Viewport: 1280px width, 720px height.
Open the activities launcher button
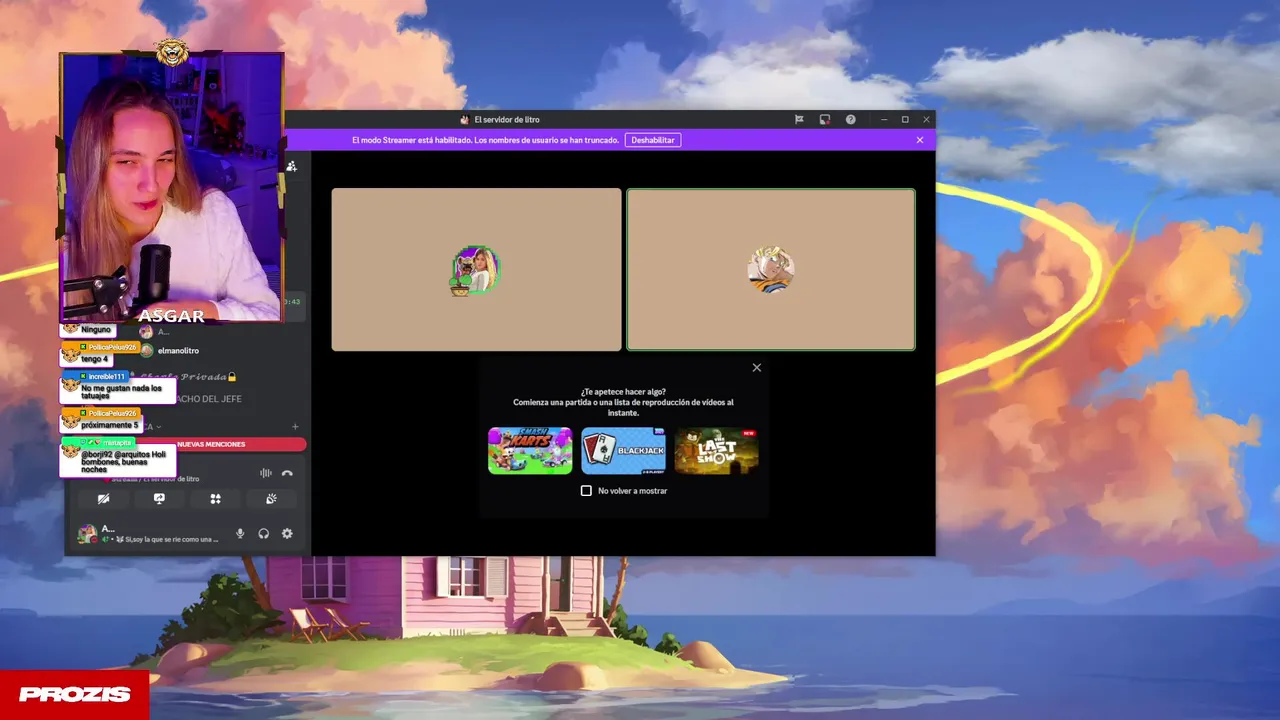215,499
